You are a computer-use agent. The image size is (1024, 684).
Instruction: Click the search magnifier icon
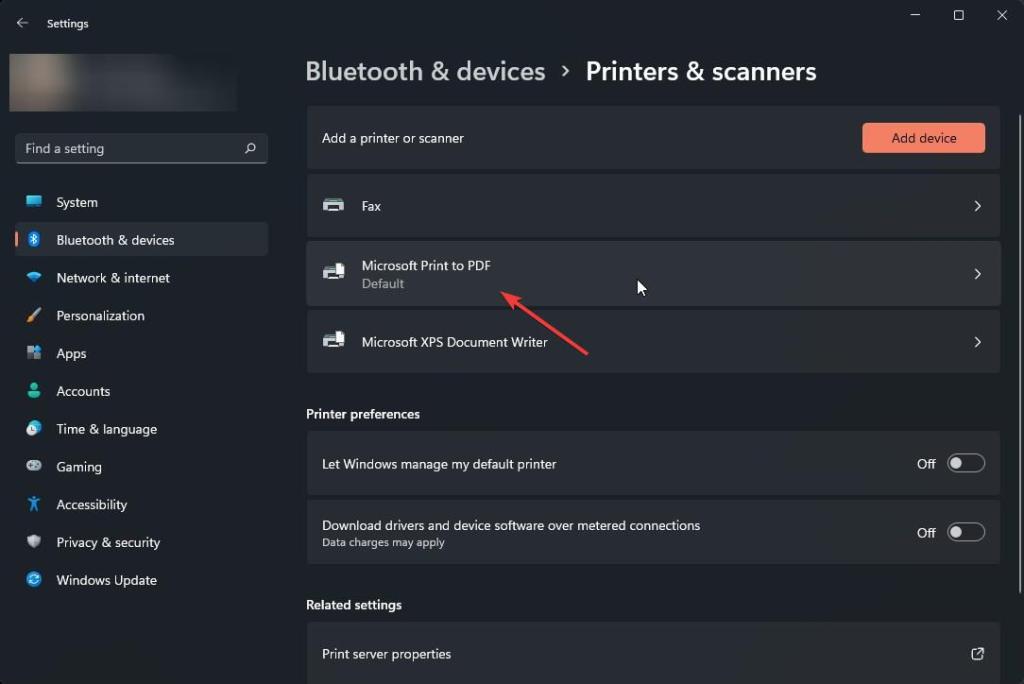click(x=250, y=148)
